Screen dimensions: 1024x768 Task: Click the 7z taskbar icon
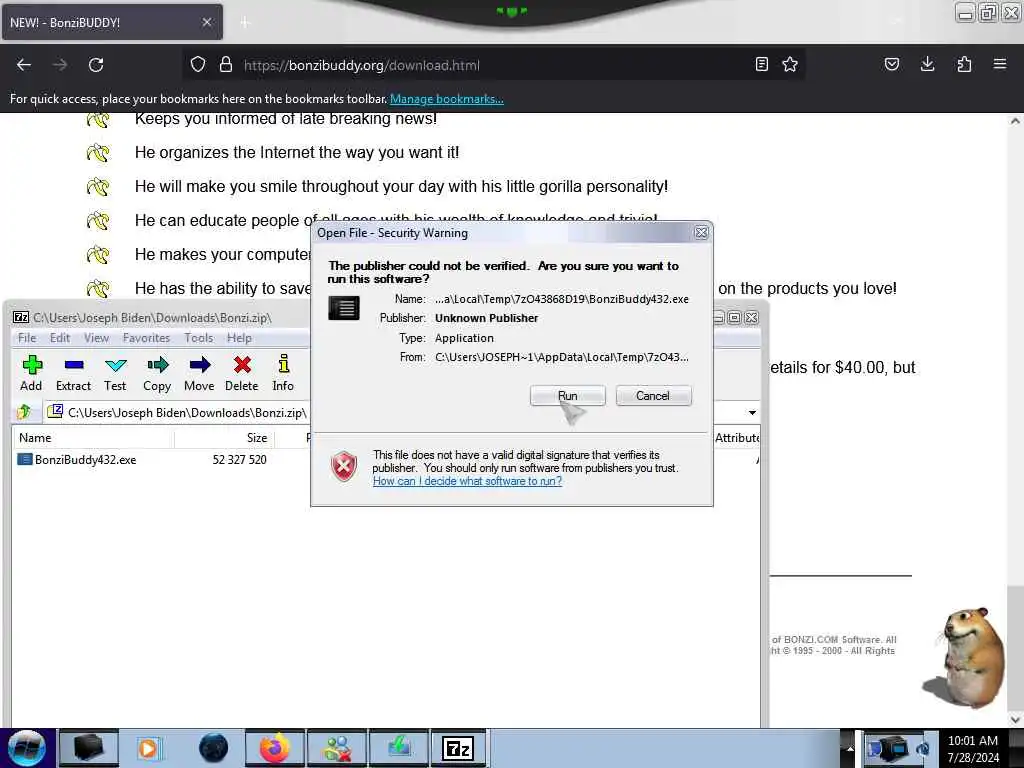(x=458, y=748)
